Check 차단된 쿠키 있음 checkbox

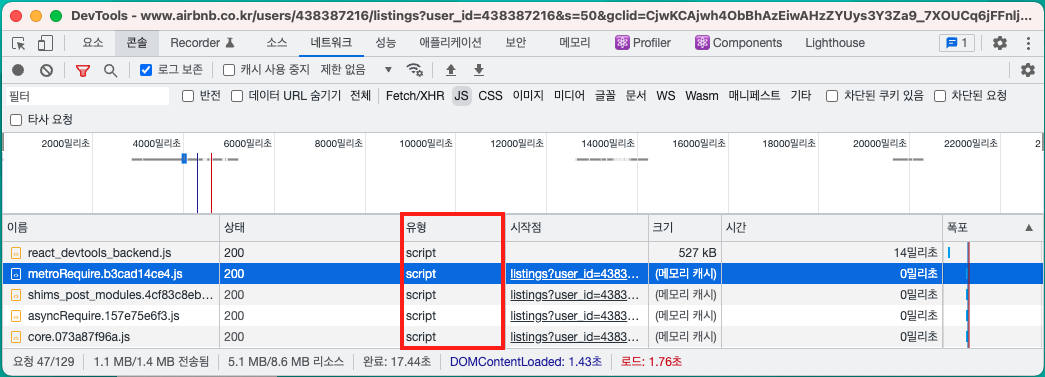(832, 96)
